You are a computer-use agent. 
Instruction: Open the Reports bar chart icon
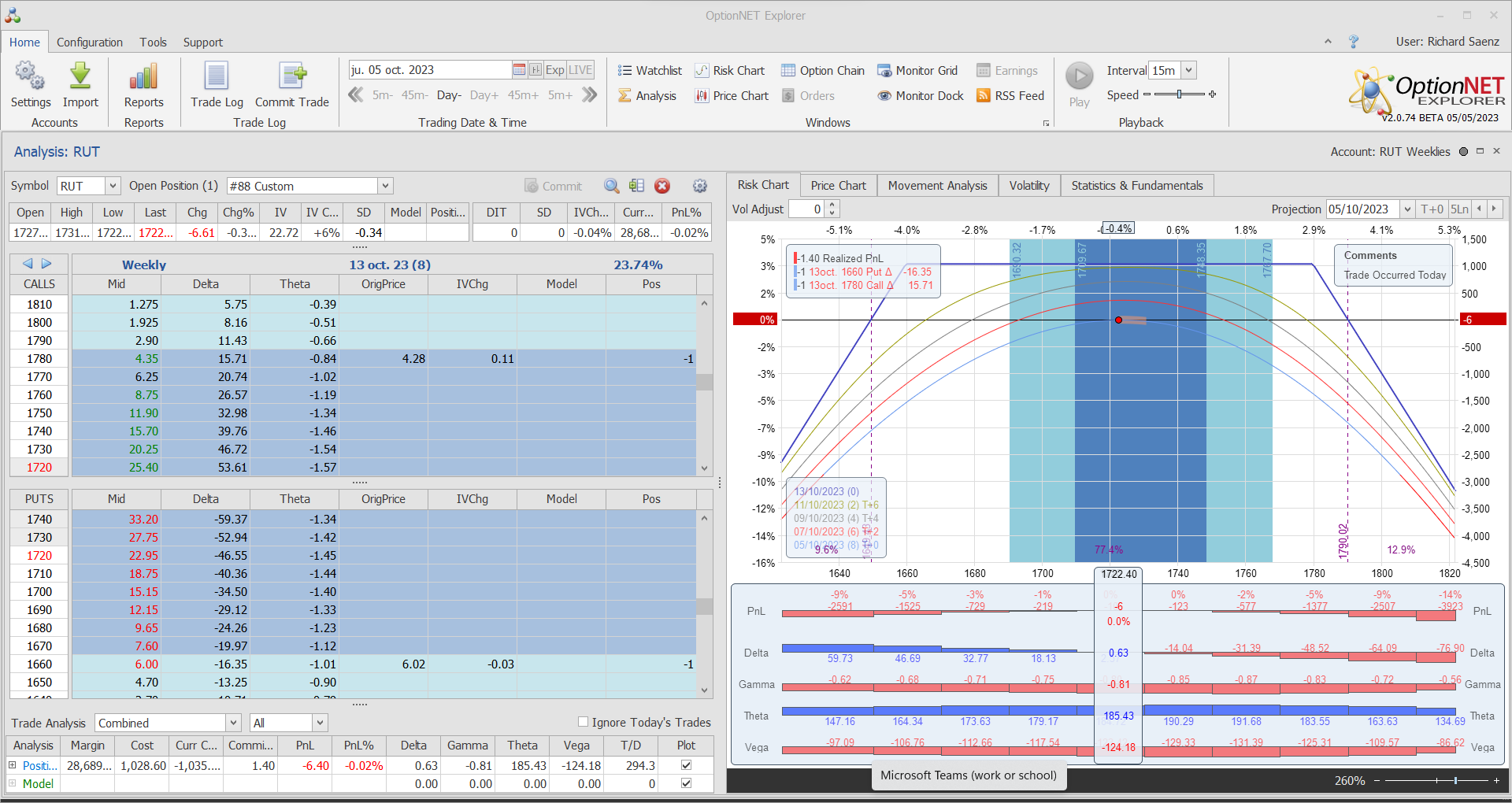(x=143, y=77)
